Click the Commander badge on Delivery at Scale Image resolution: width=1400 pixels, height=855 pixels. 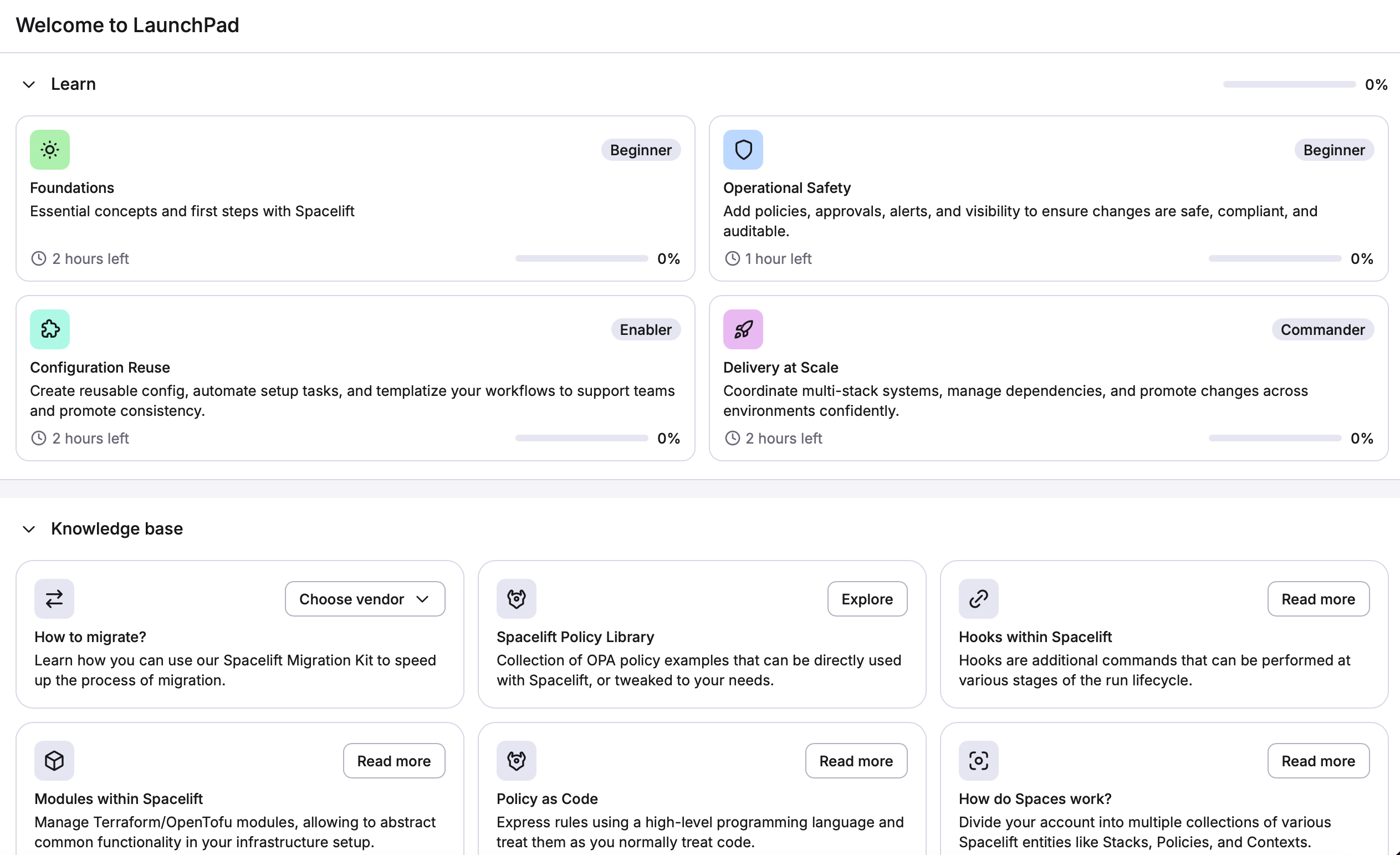tap(1323, 329)
